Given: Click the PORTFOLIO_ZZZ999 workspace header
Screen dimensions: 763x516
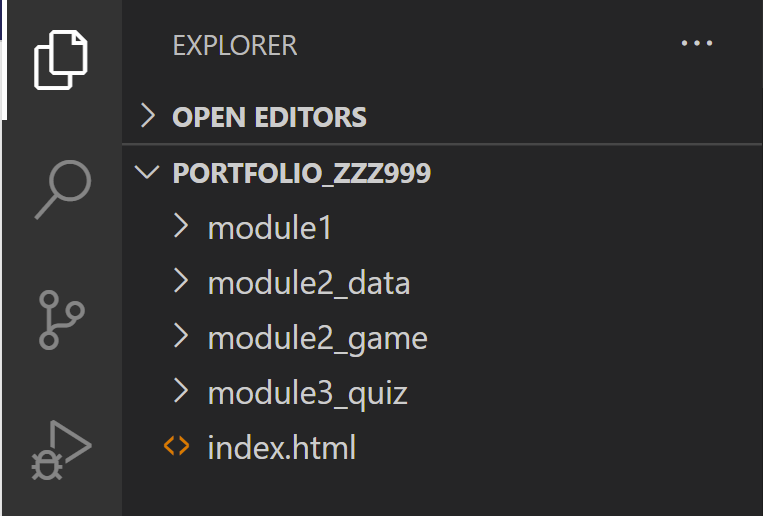Looking at the screenshot, I should [302, 173].
